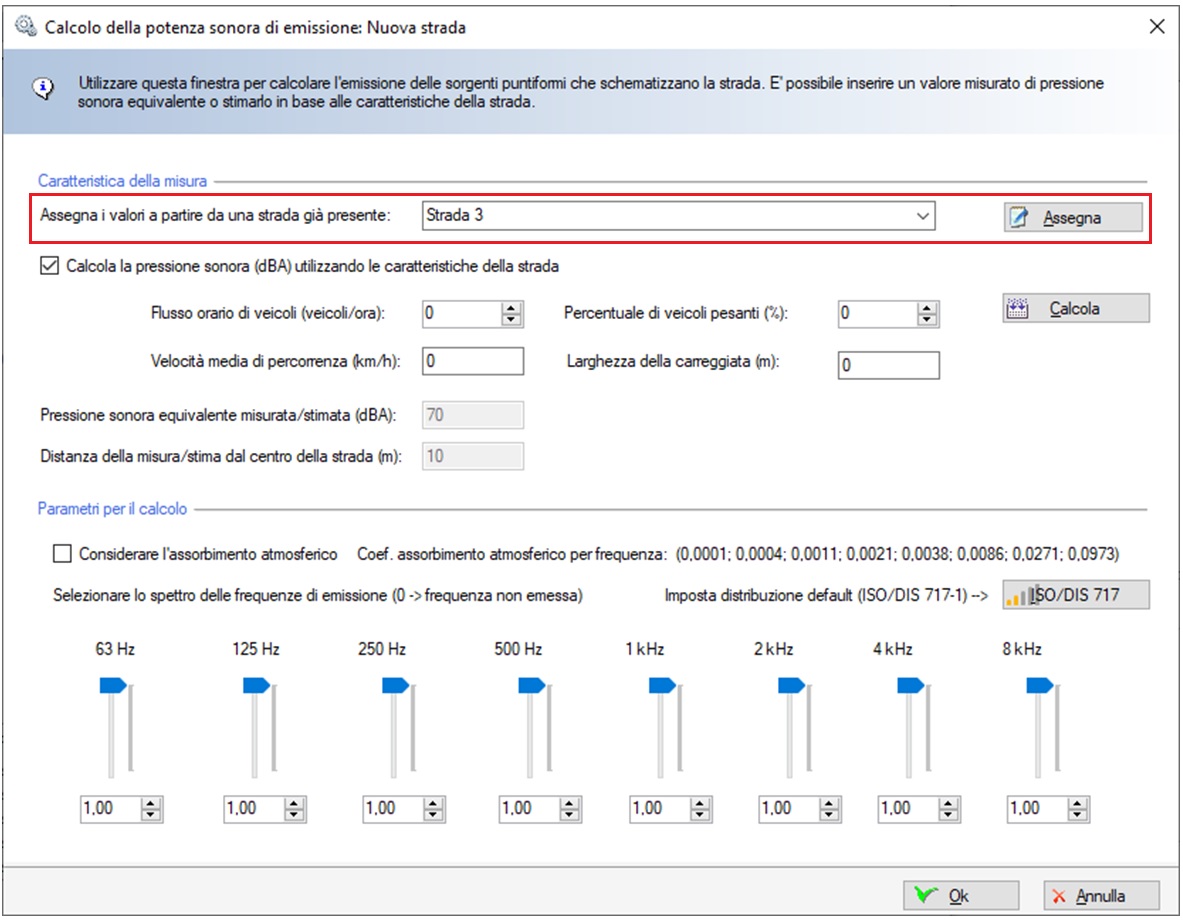Click the 2 kHz slider thumb

click(791, 685)
